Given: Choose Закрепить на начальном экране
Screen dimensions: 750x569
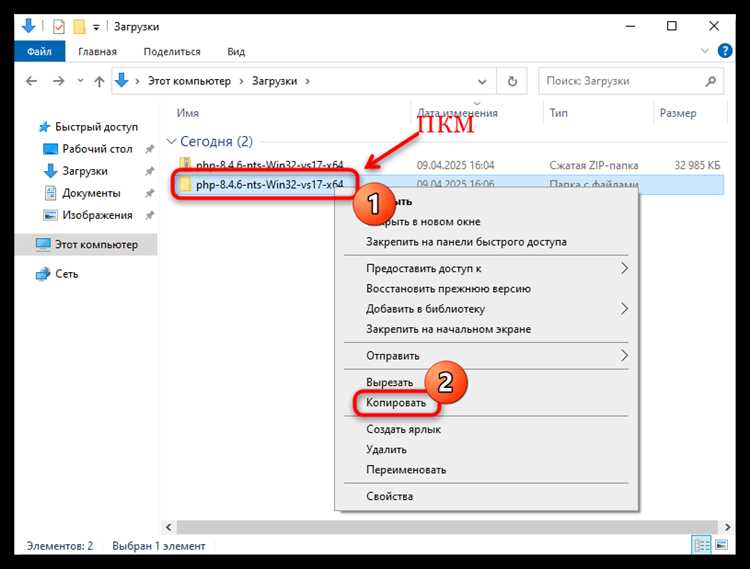Looking at the screenshot, I should point(486,329).
